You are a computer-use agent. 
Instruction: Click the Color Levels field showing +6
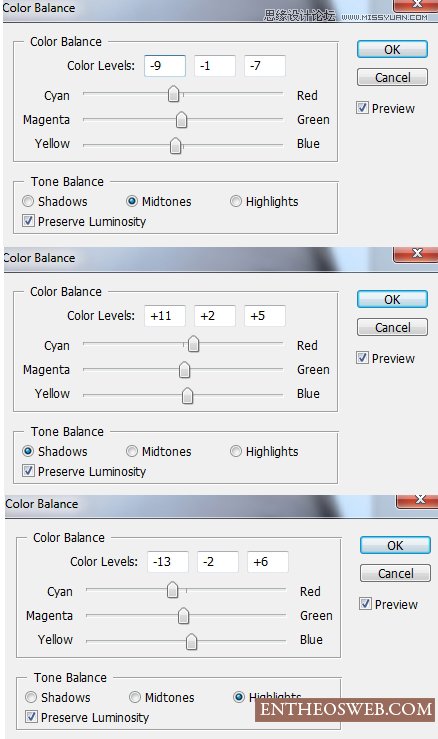[x=267, y=562]
